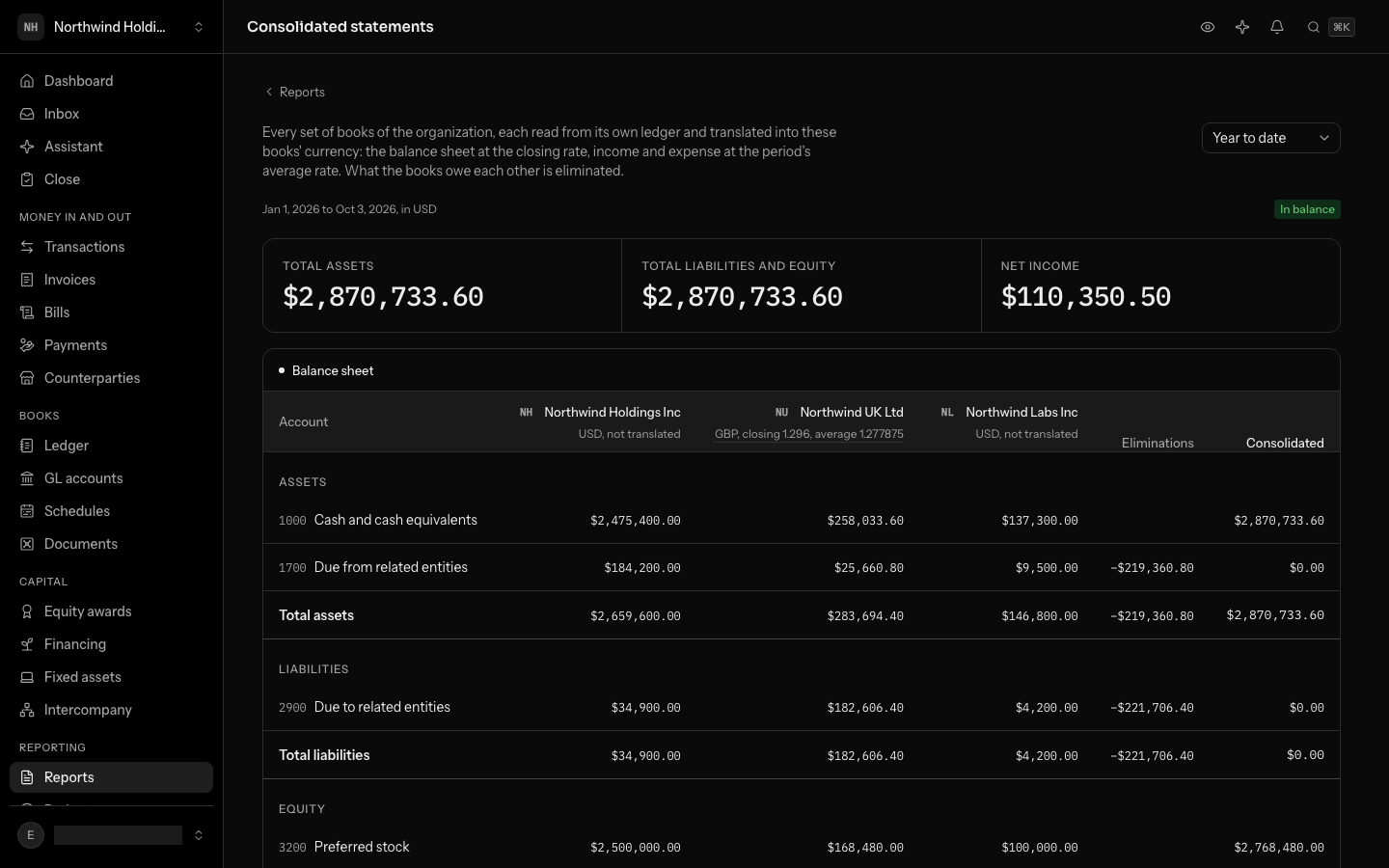Click the -$221,706.40 elimination in Total liabilities row
The height and width of the screenshot is (868, 1389).
click(x=1152, y=756)
